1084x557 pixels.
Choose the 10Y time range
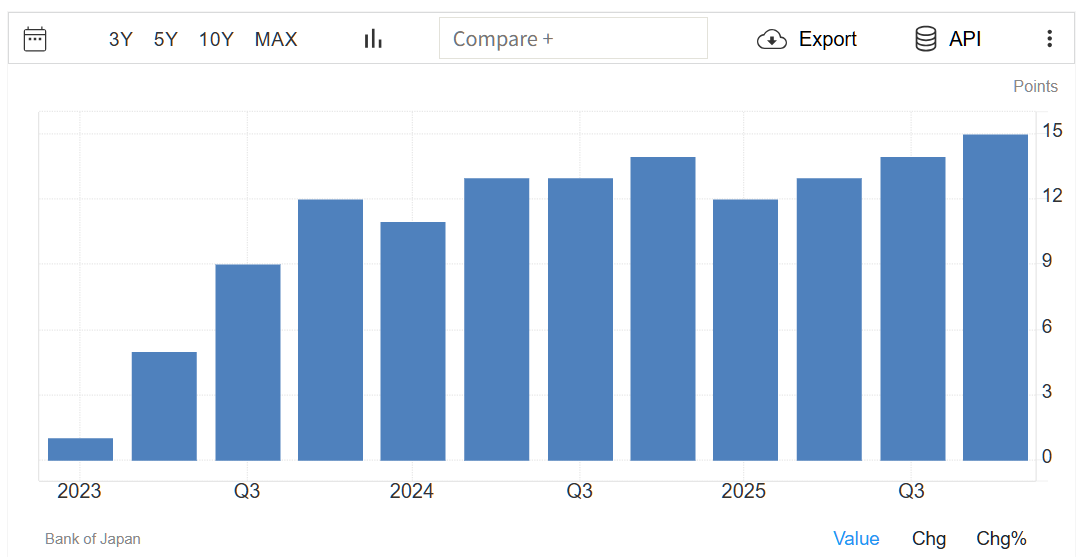pos(216,39)
